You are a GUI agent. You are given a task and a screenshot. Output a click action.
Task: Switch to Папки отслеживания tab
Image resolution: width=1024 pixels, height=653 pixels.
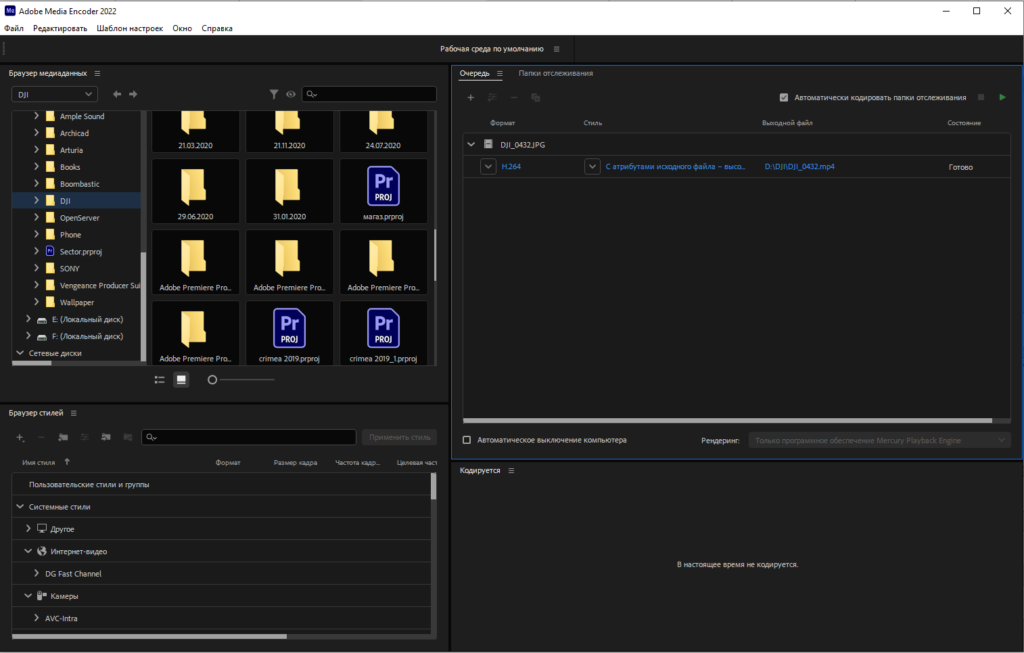tap(556, 73)
